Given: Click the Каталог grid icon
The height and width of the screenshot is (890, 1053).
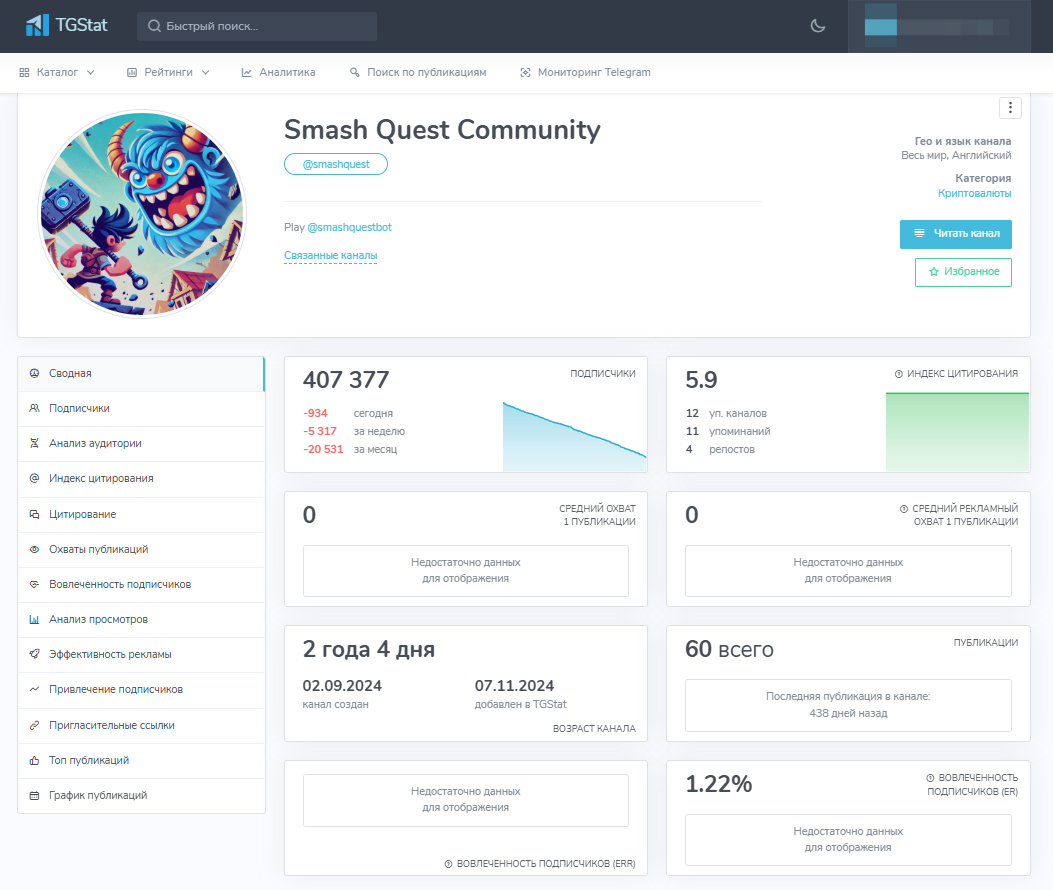Looking at the screenshot, I should coord(24,73).
